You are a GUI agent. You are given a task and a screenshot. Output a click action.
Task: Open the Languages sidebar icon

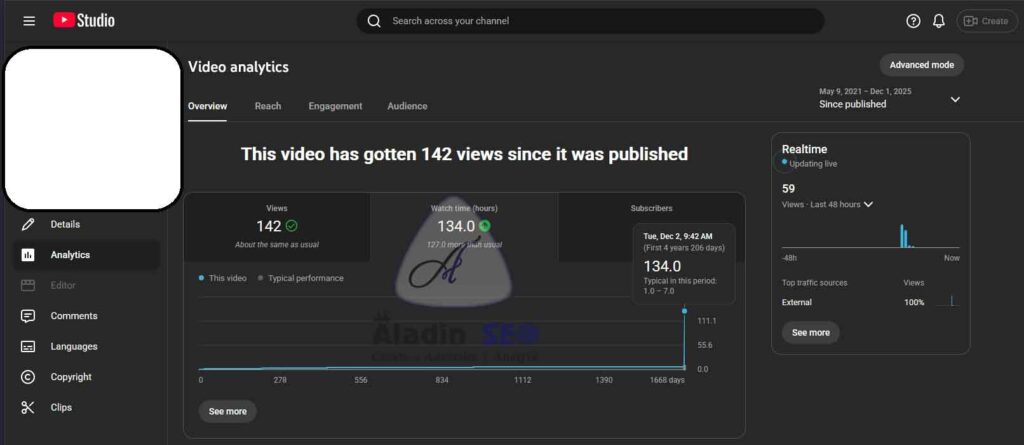[x=29, y=347]
